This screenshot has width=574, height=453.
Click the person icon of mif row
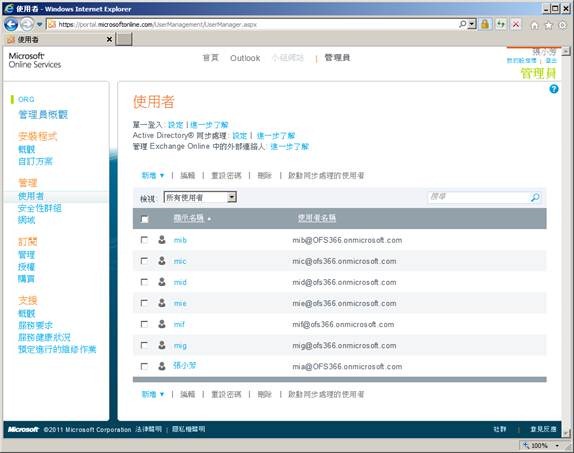click(162, 324)
